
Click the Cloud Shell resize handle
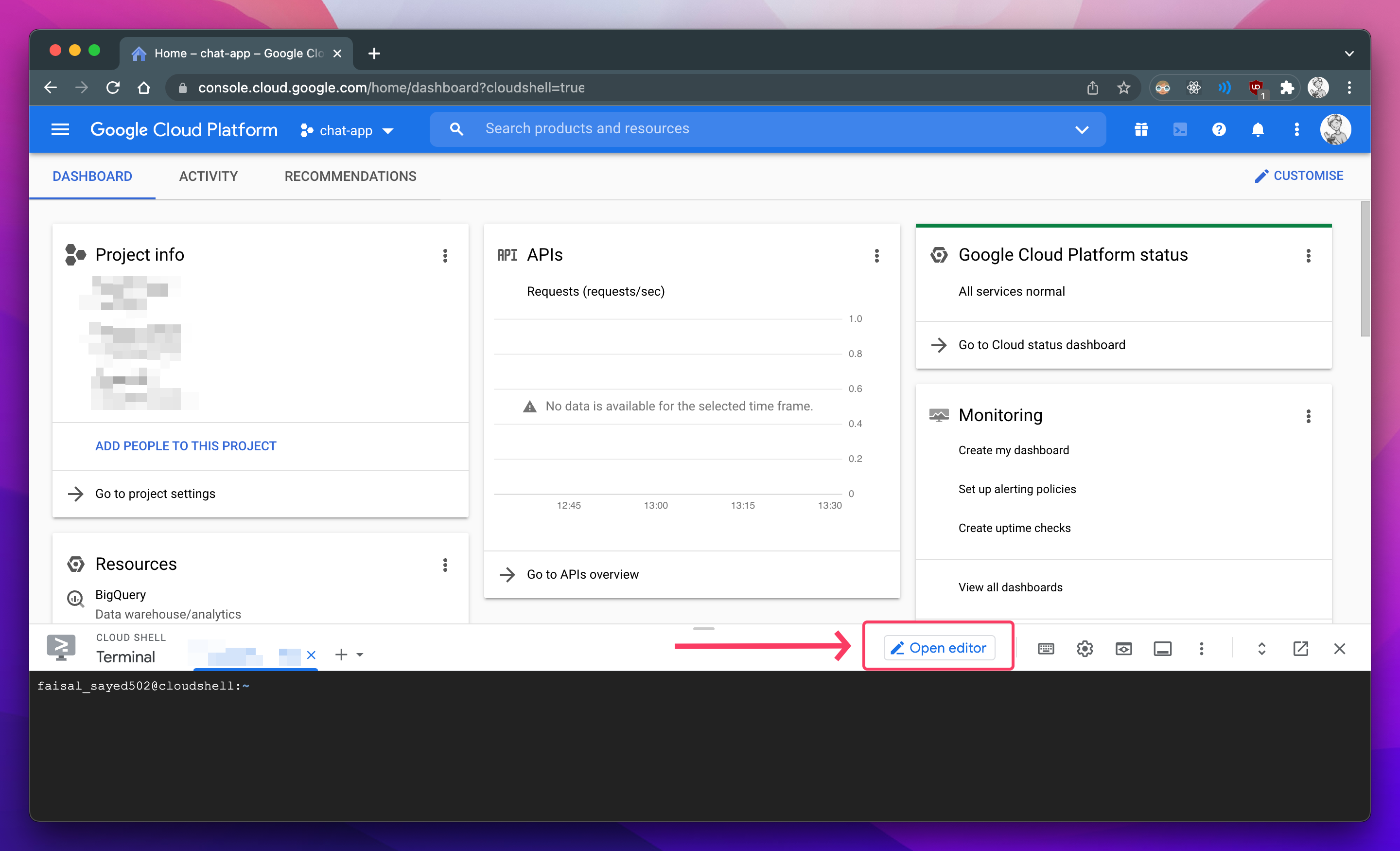pos(703,629)
